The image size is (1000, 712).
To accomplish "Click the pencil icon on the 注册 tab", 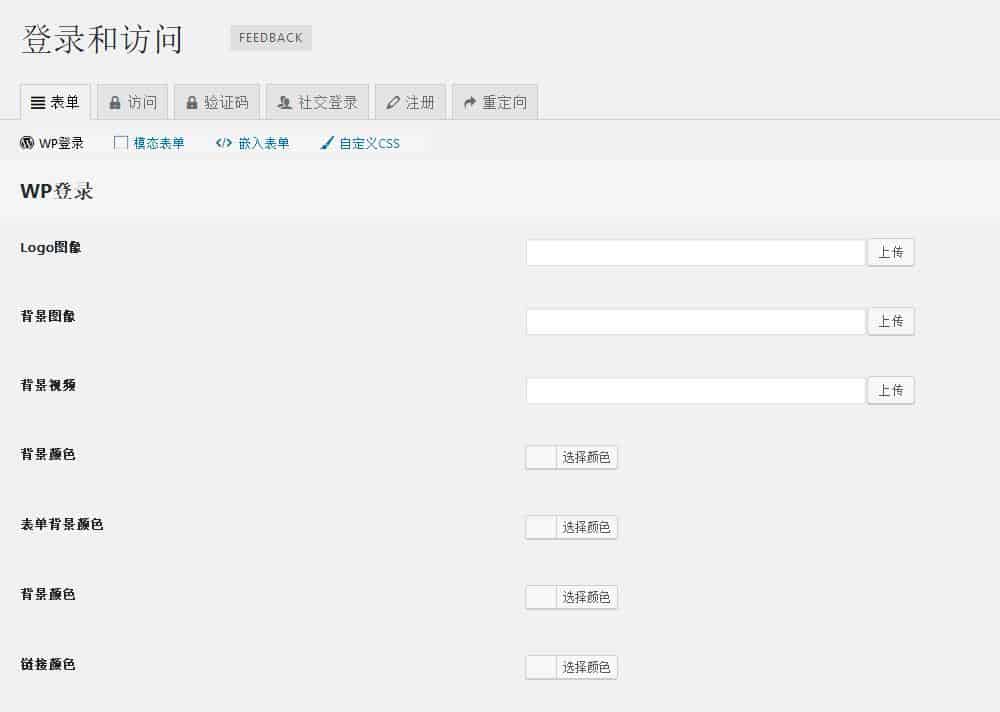I will point(393,103).
